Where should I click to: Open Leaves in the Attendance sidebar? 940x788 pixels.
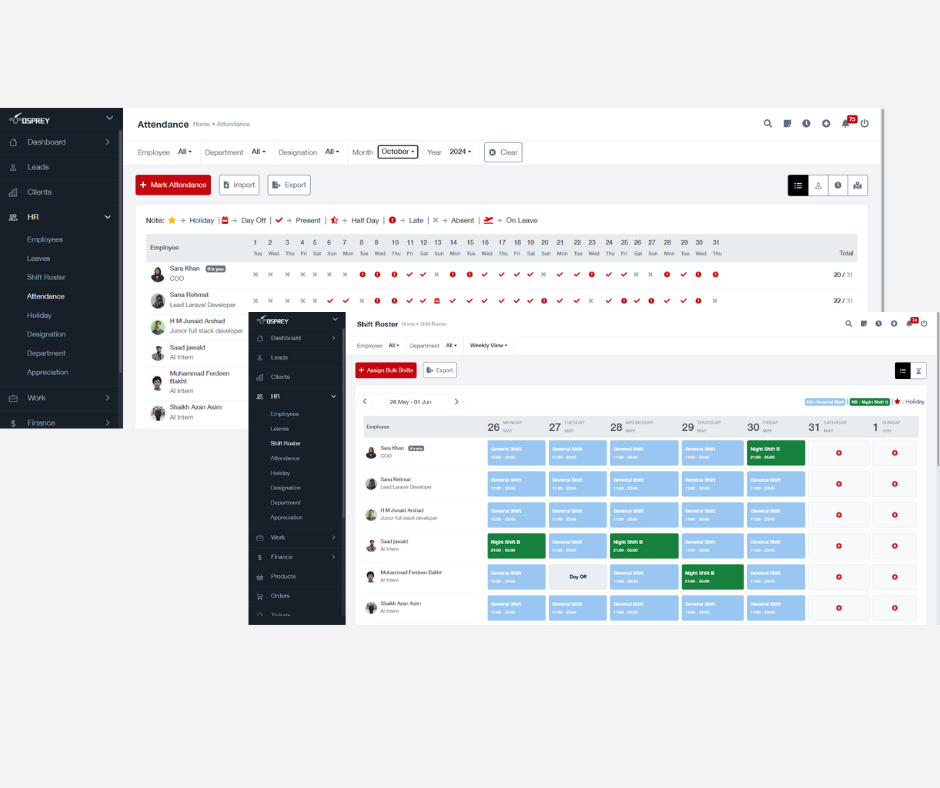[x=39, y=258]
